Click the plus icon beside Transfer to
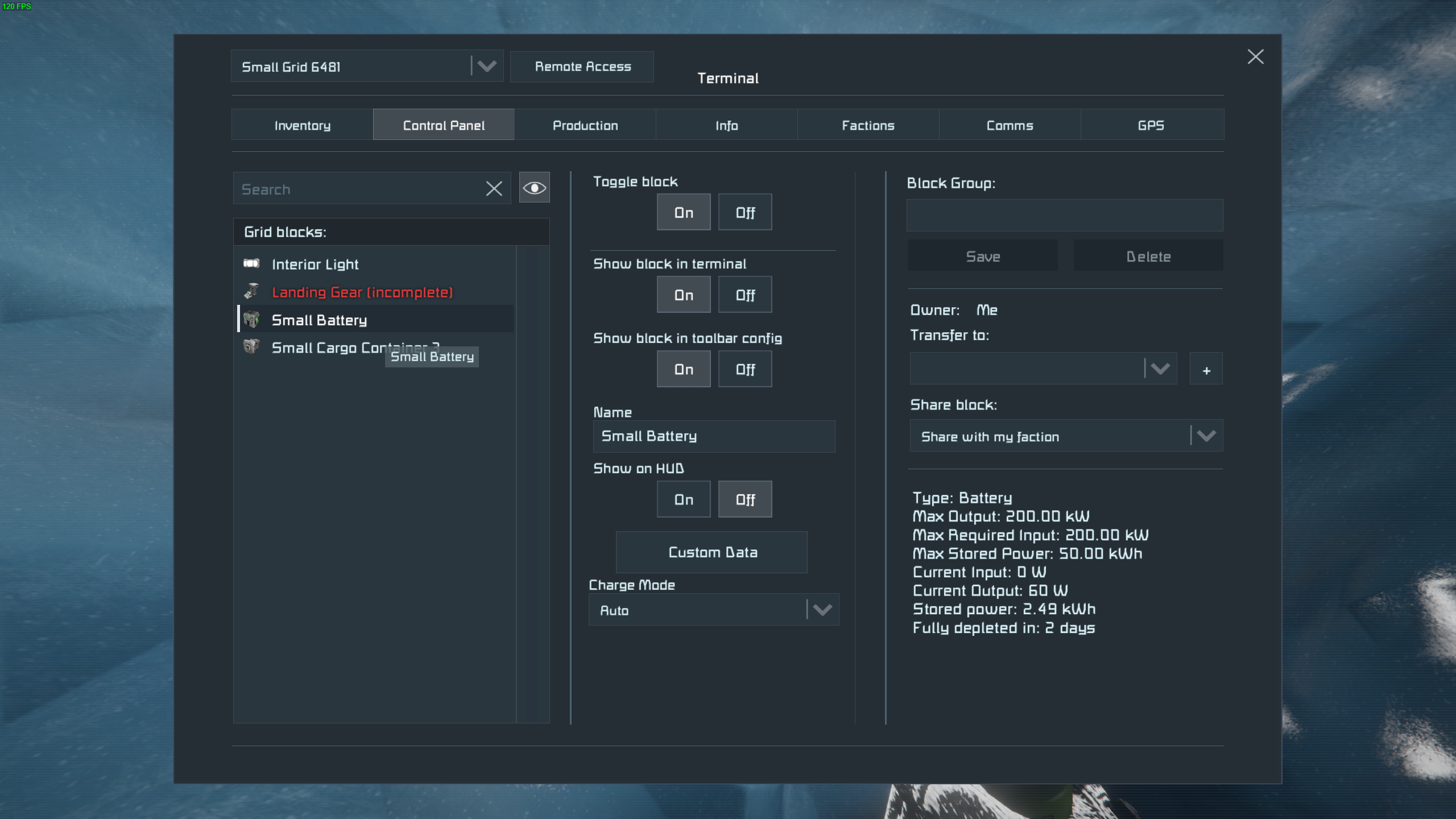1456x819 pixels. (x=1206, y=370)
